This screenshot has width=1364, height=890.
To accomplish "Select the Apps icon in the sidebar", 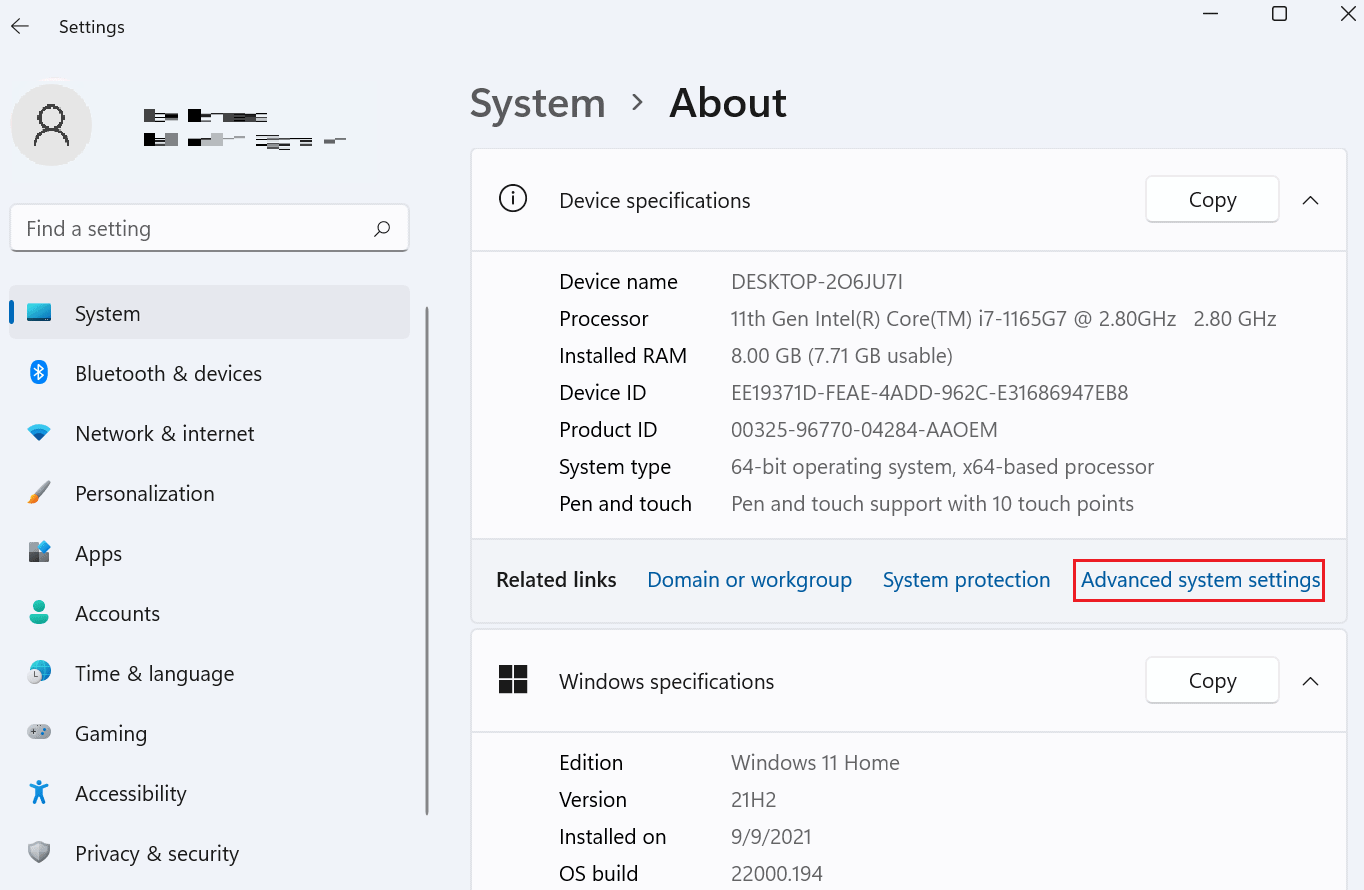I will [38, 552].
